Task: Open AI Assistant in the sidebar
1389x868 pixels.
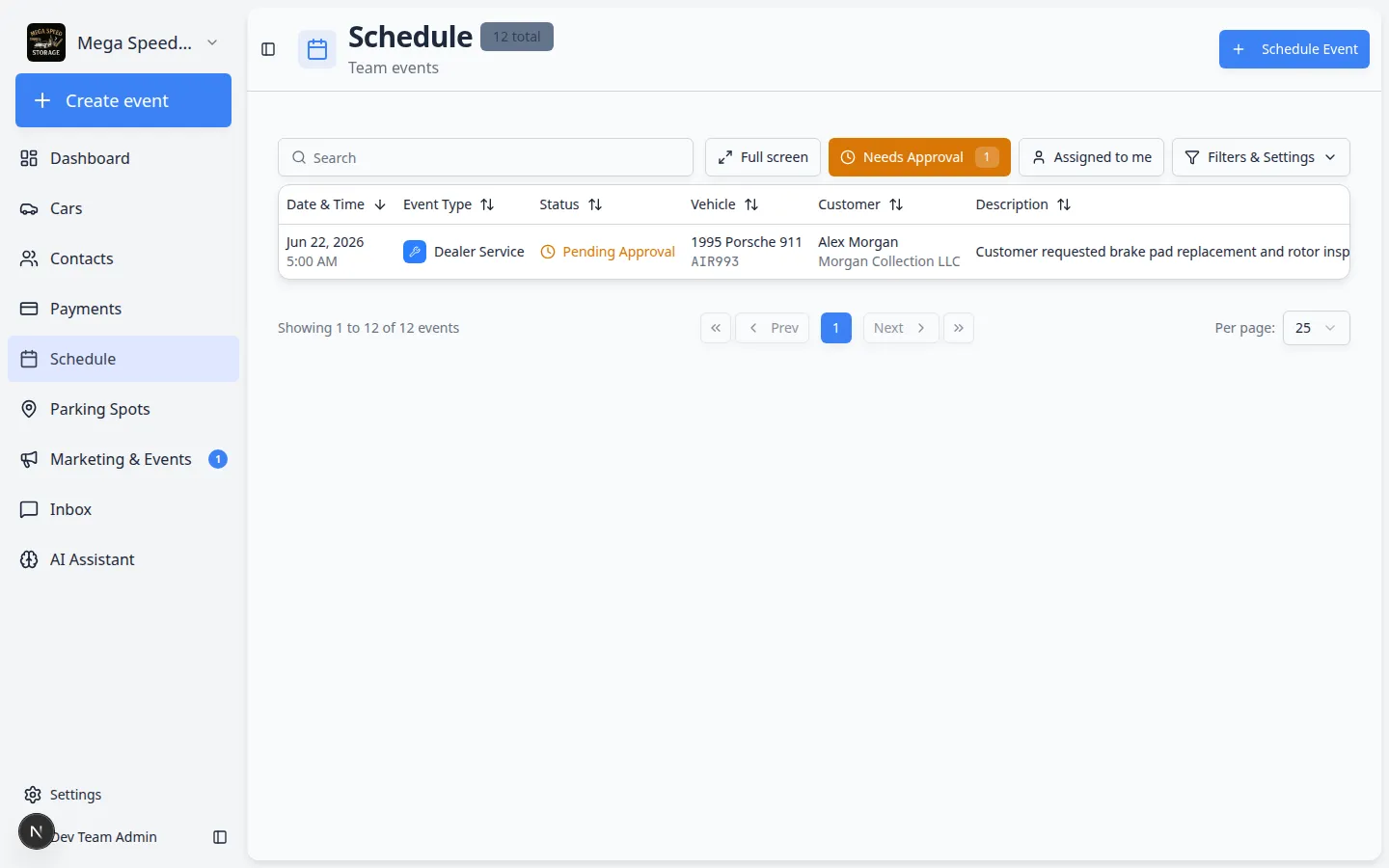Action: point(123,559)
